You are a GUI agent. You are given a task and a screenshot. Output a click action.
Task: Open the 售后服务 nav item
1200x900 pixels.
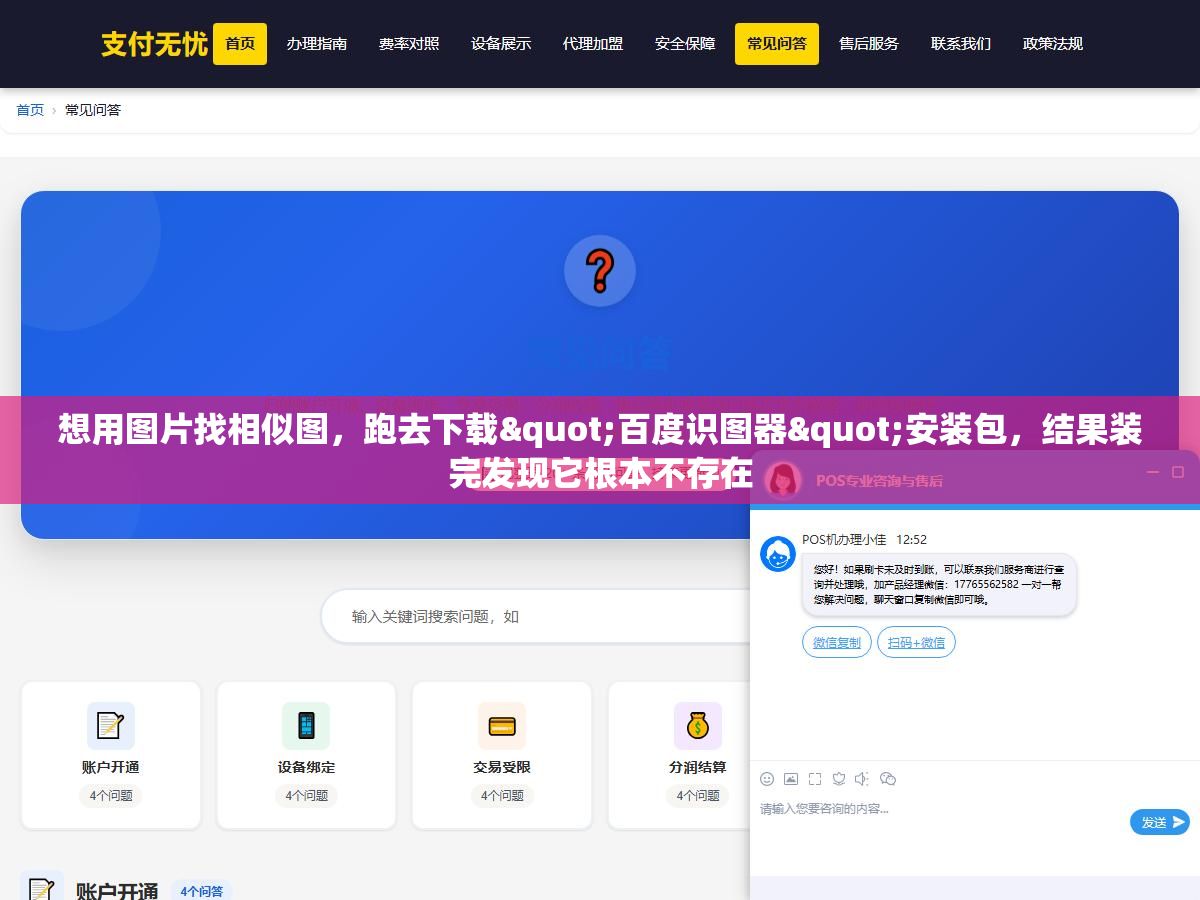[x=869, y=44]
